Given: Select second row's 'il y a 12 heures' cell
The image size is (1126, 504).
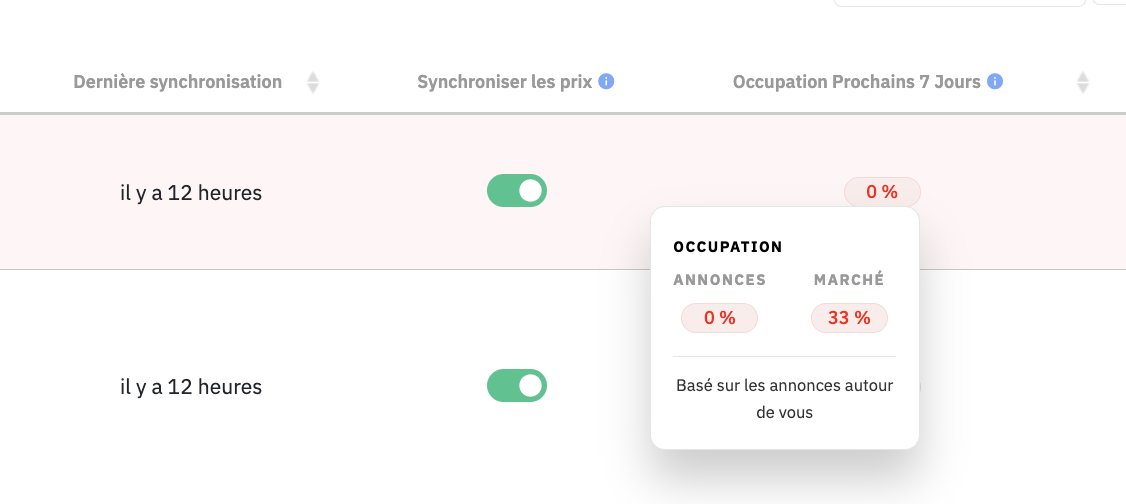Looking at the screenshot, I should point(191,387).
